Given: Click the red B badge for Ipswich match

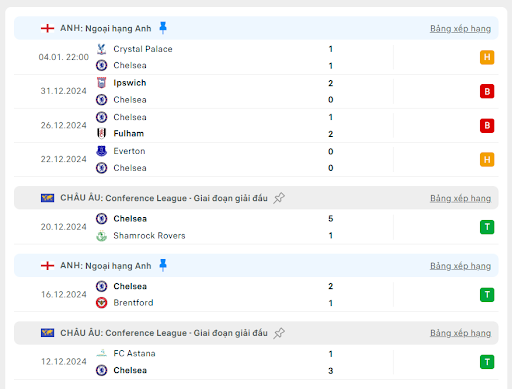Looking at the screenshot, I should 487,91.
